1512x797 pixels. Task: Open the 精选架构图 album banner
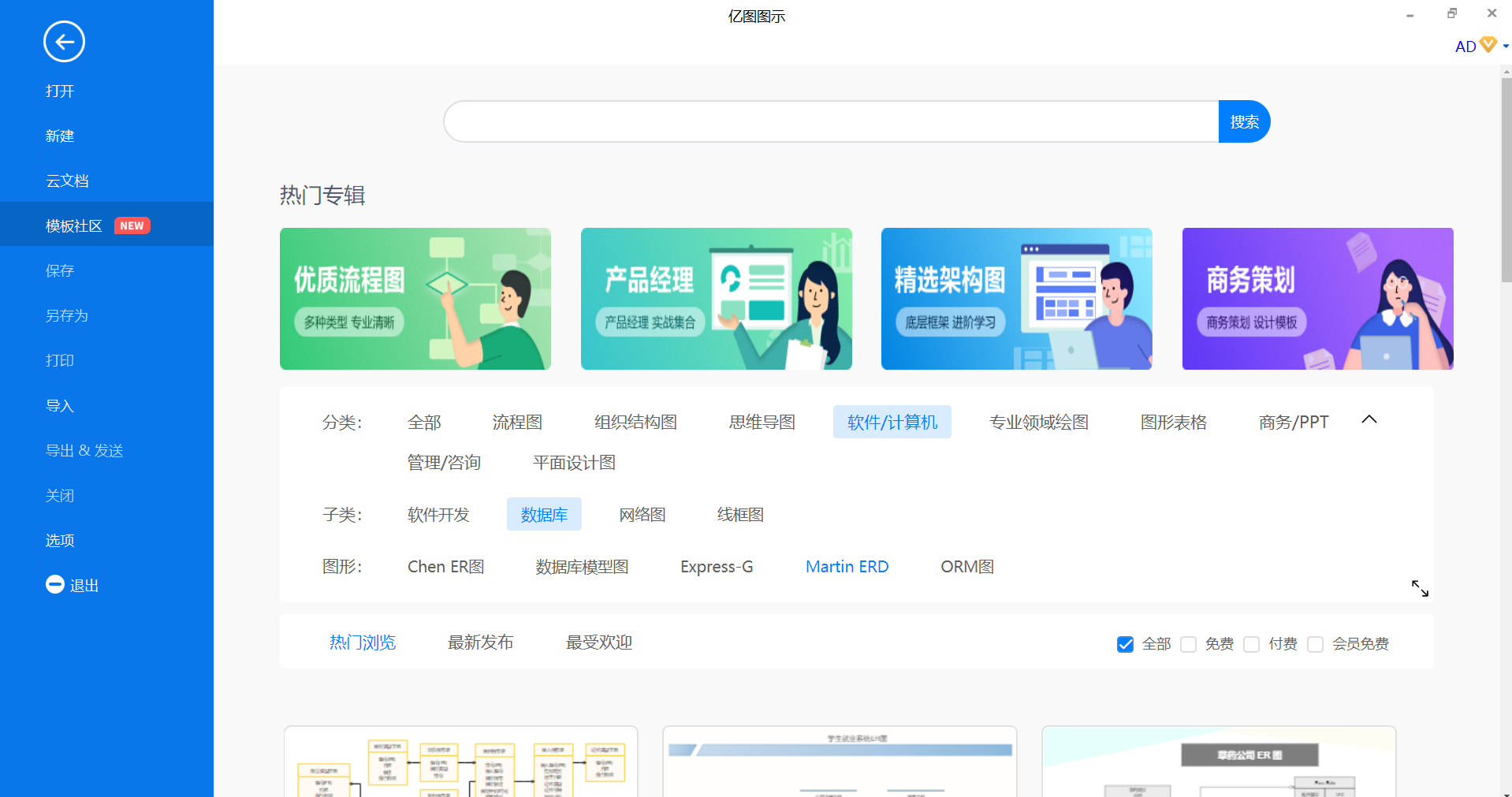click(1017, 299)
